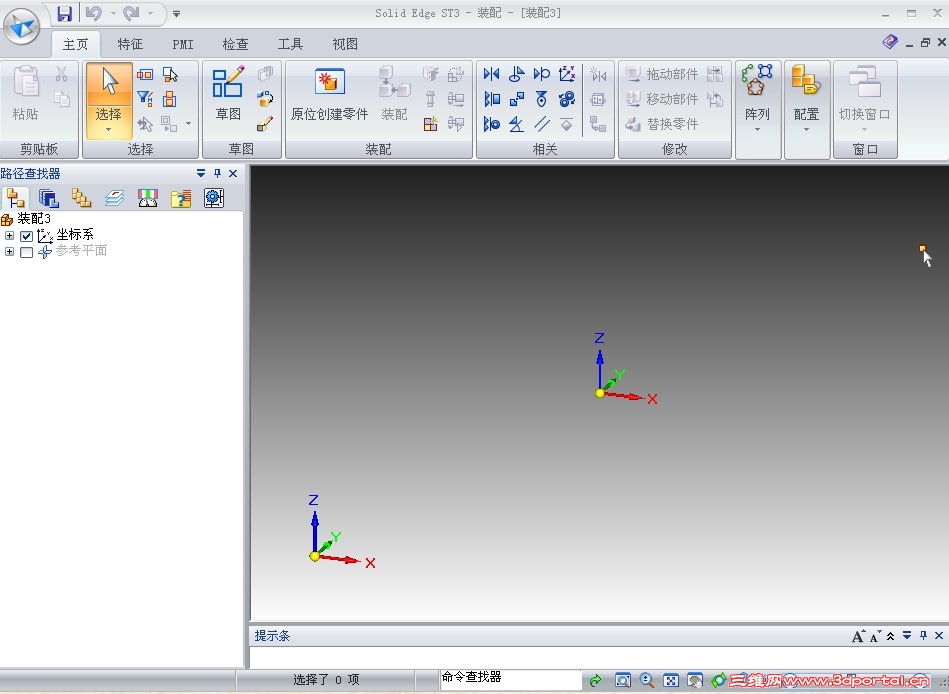Open the alternate assemblies tab icon
The height and width of the screenshot is (694, 949).
click(x=81, y=198)
